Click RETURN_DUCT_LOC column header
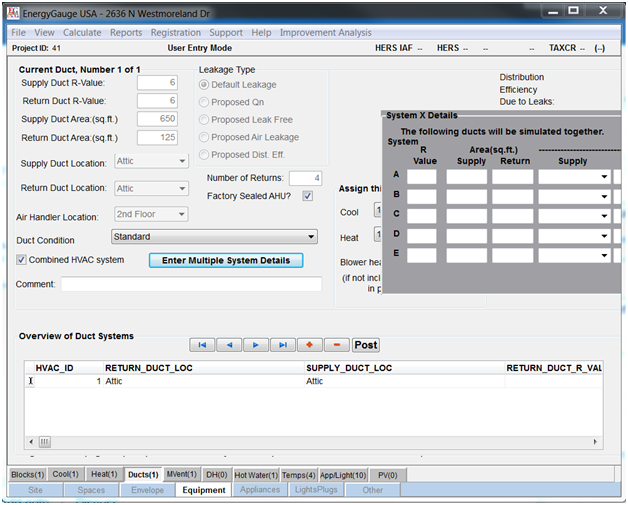 coord(204,368)
